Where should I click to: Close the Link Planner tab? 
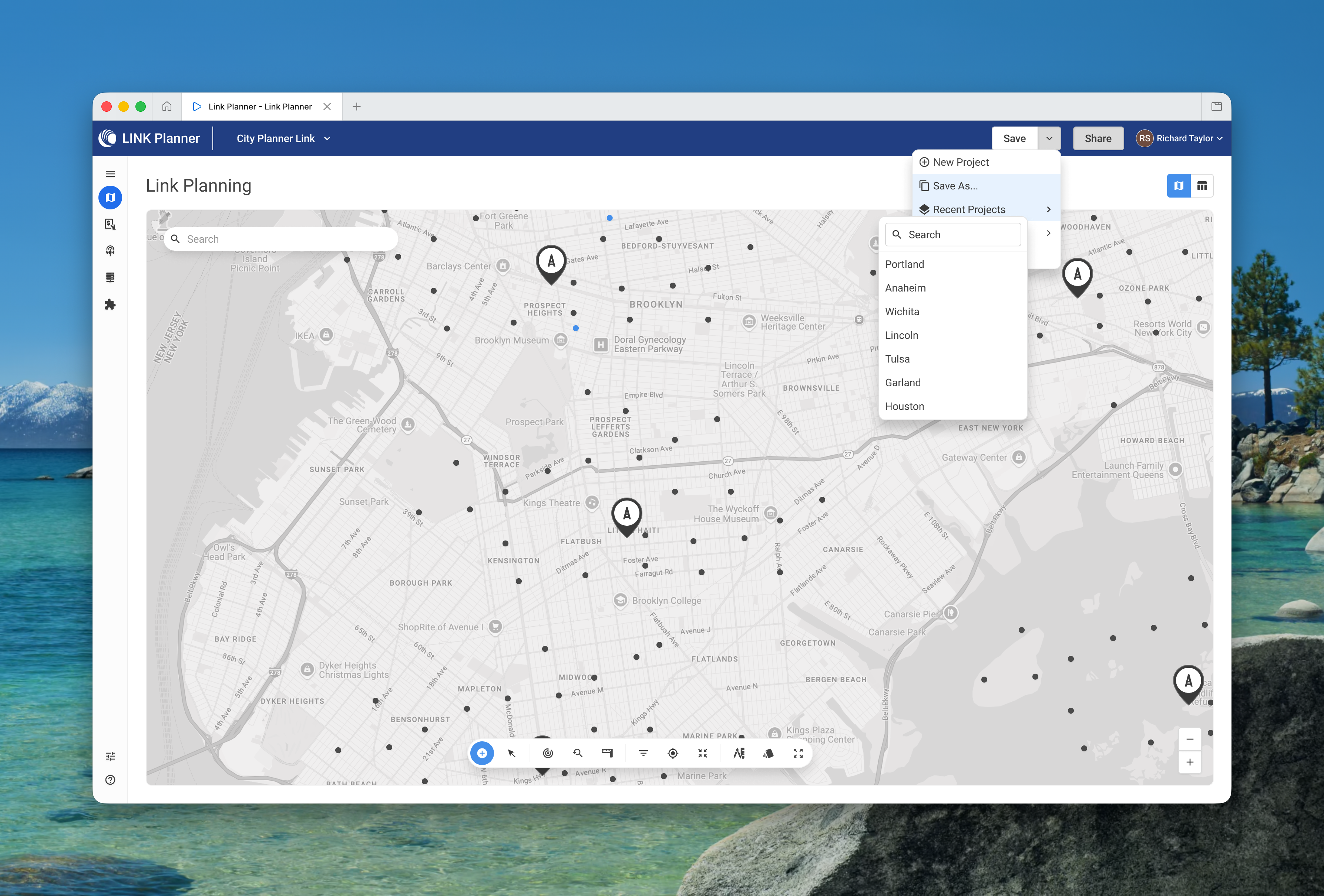327,107
